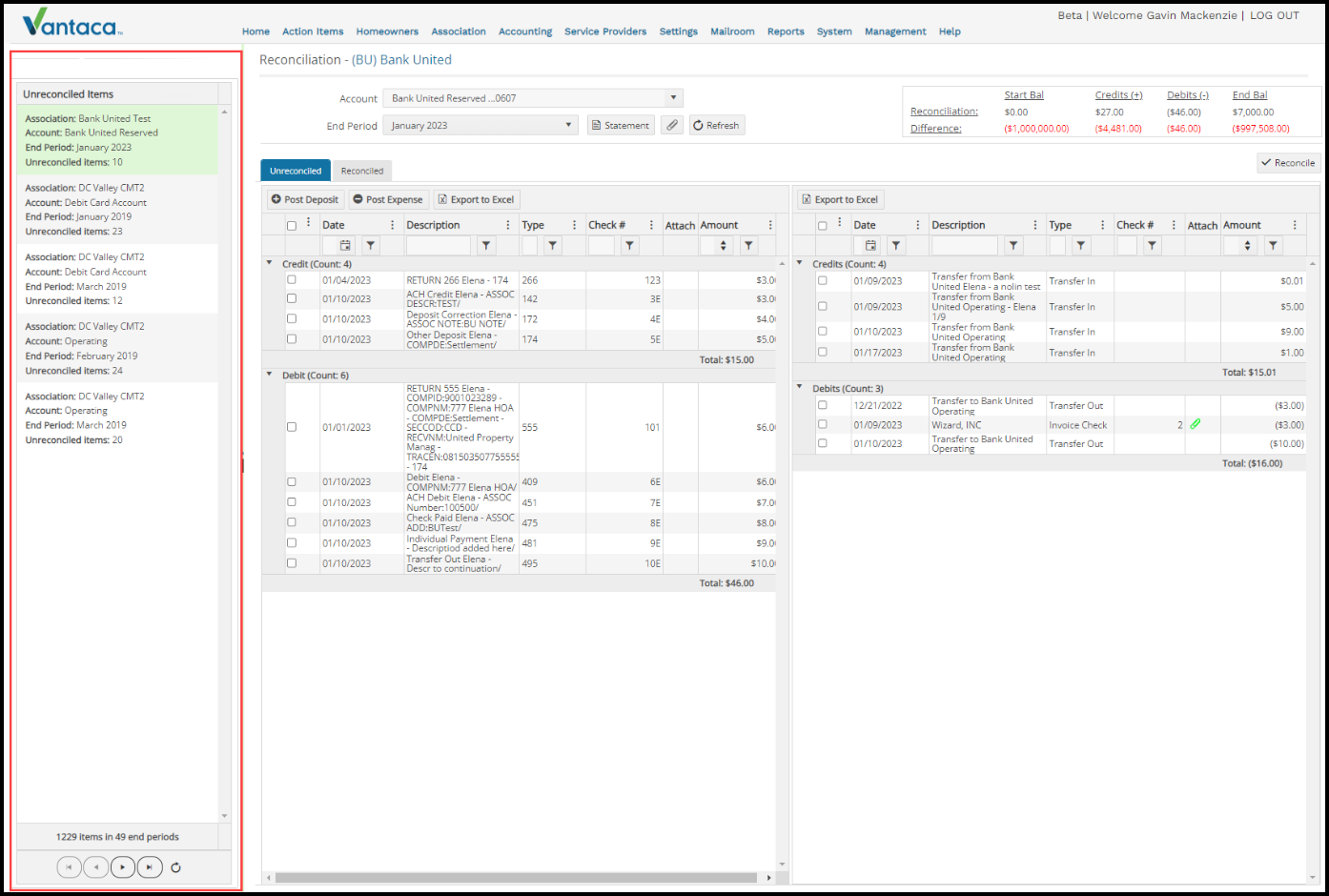Screen dimensions: 1329x896
Task: Select DC Valley CMT2 Operating February 2019 item
Action: click(x=117, y=348)
